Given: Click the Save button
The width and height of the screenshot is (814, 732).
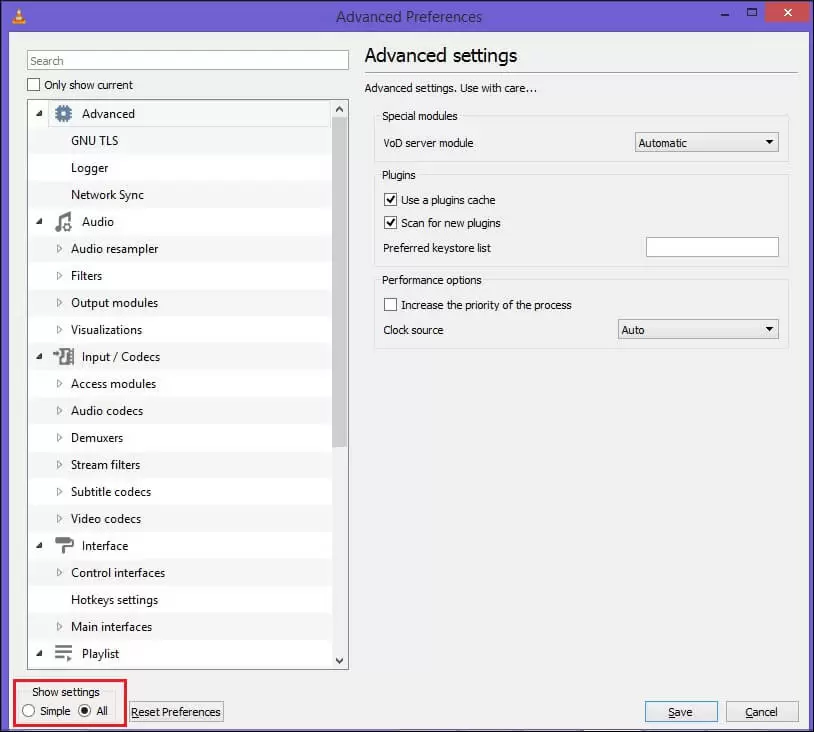Looking at the screenshot, I should click(681, 712).
